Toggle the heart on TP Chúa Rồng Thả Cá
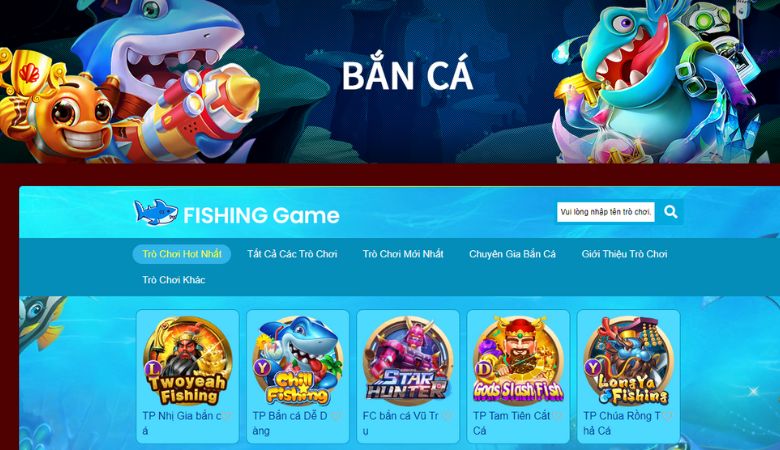780x450 pixels. coord(668,416)
